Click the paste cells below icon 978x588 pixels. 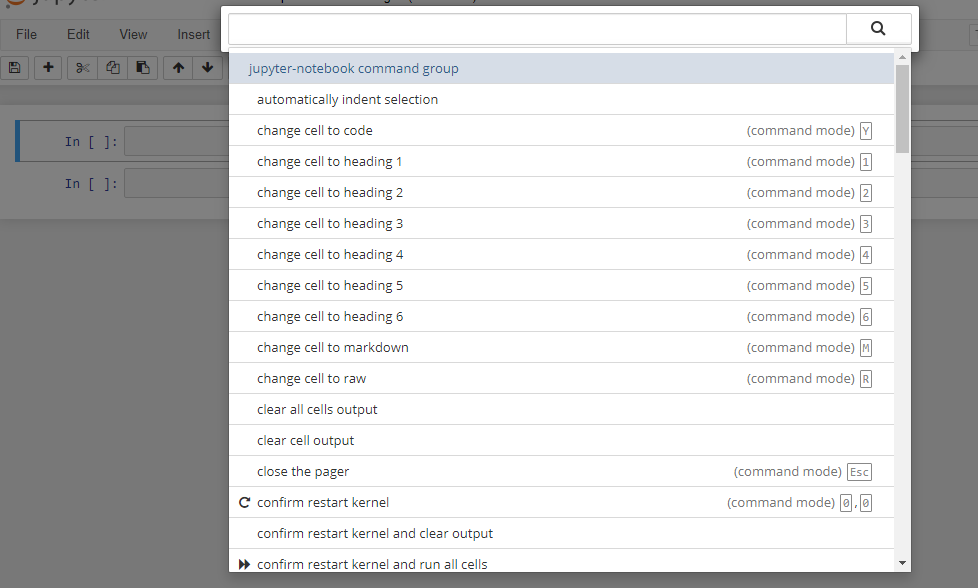[143, 67]
